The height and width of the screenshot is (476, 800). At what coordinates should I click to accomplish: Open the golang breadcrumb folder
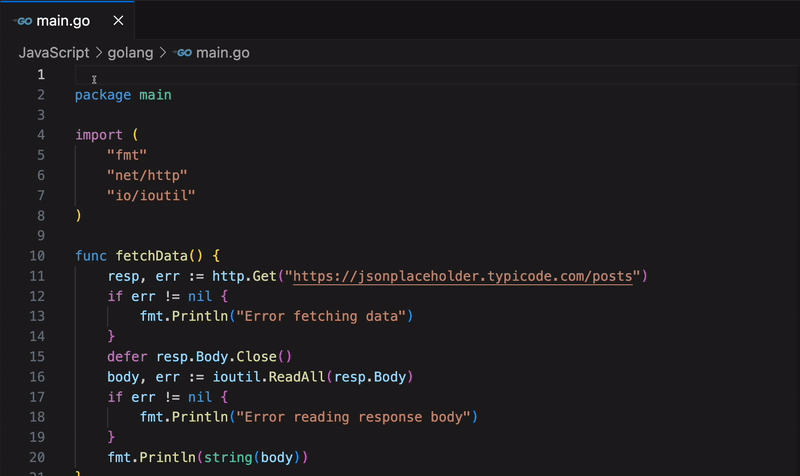pos(129,52)
